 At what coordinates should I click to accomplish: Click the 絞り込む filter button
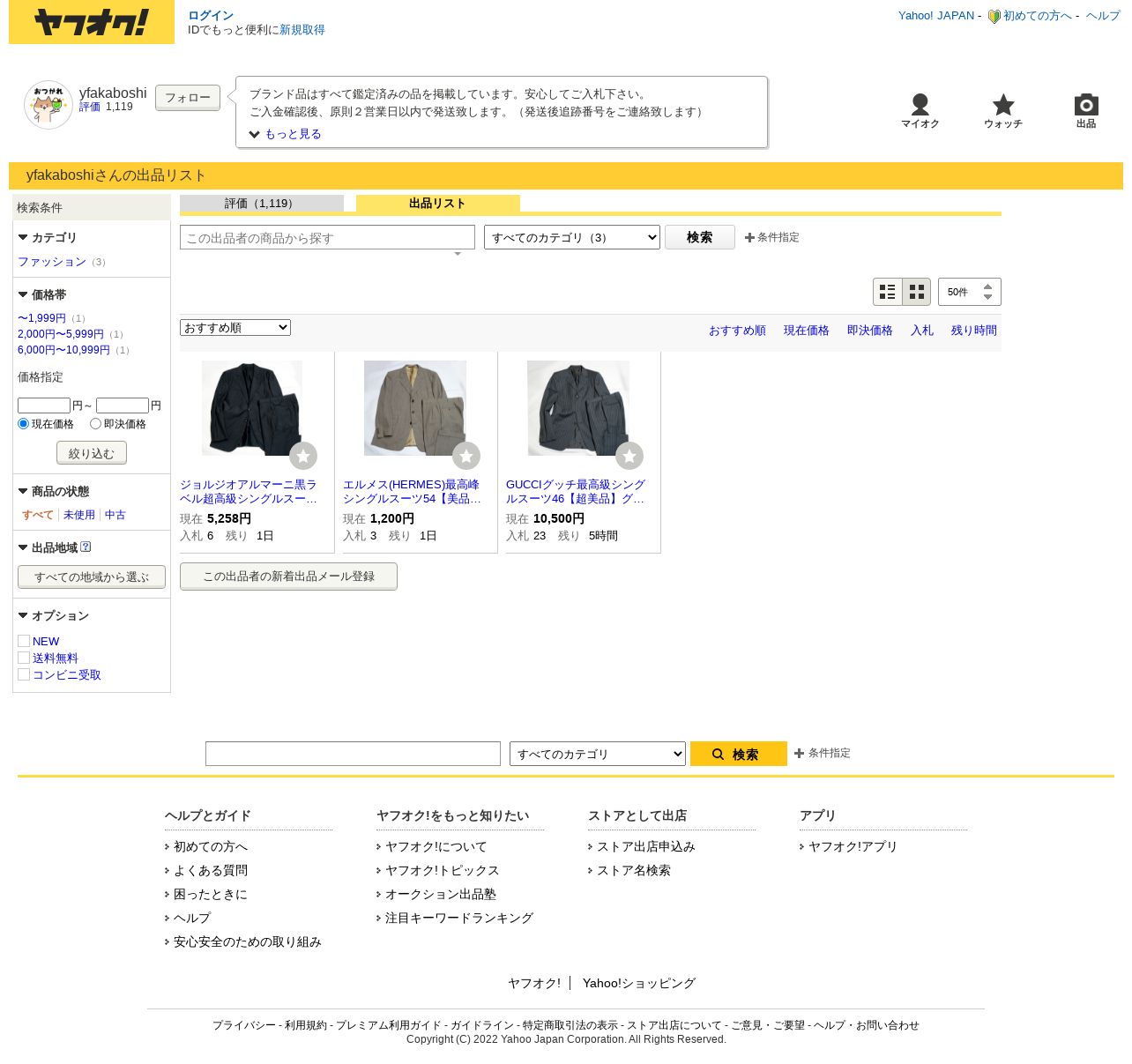(92, 453)
